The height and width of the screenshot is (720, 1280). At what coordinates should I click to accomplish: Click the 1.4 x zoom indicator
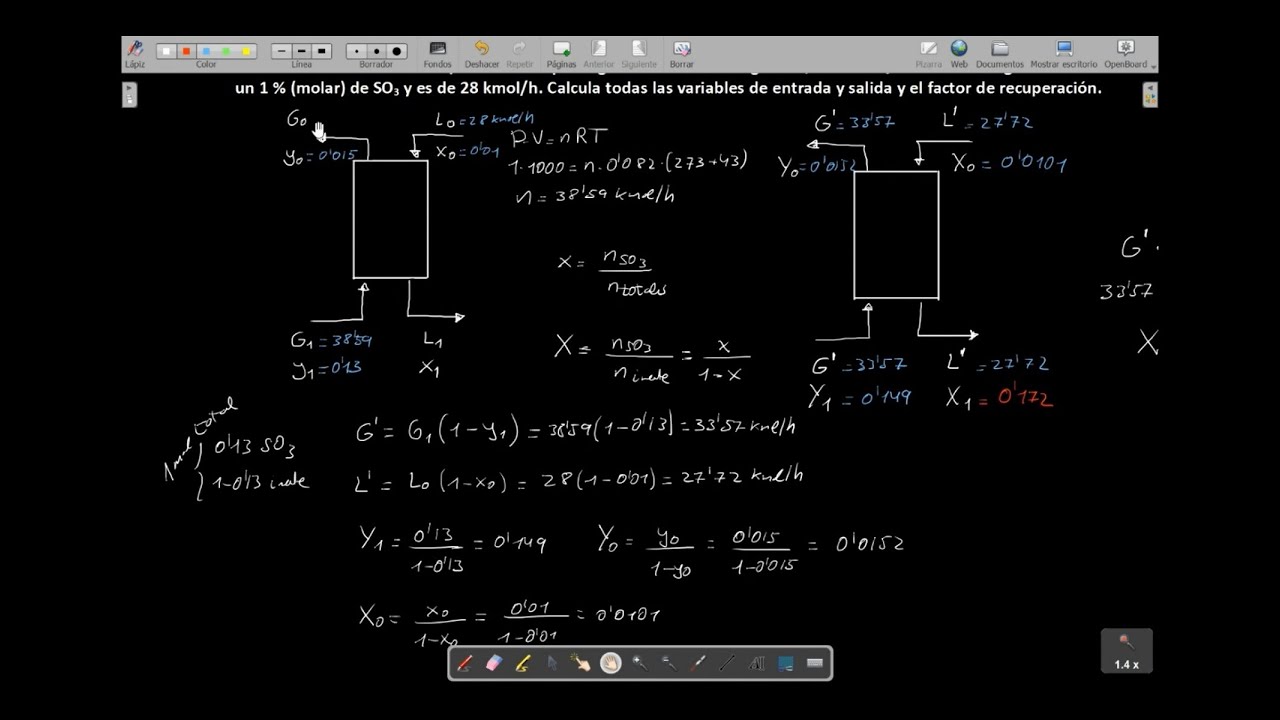click(x=1126, y=652)
